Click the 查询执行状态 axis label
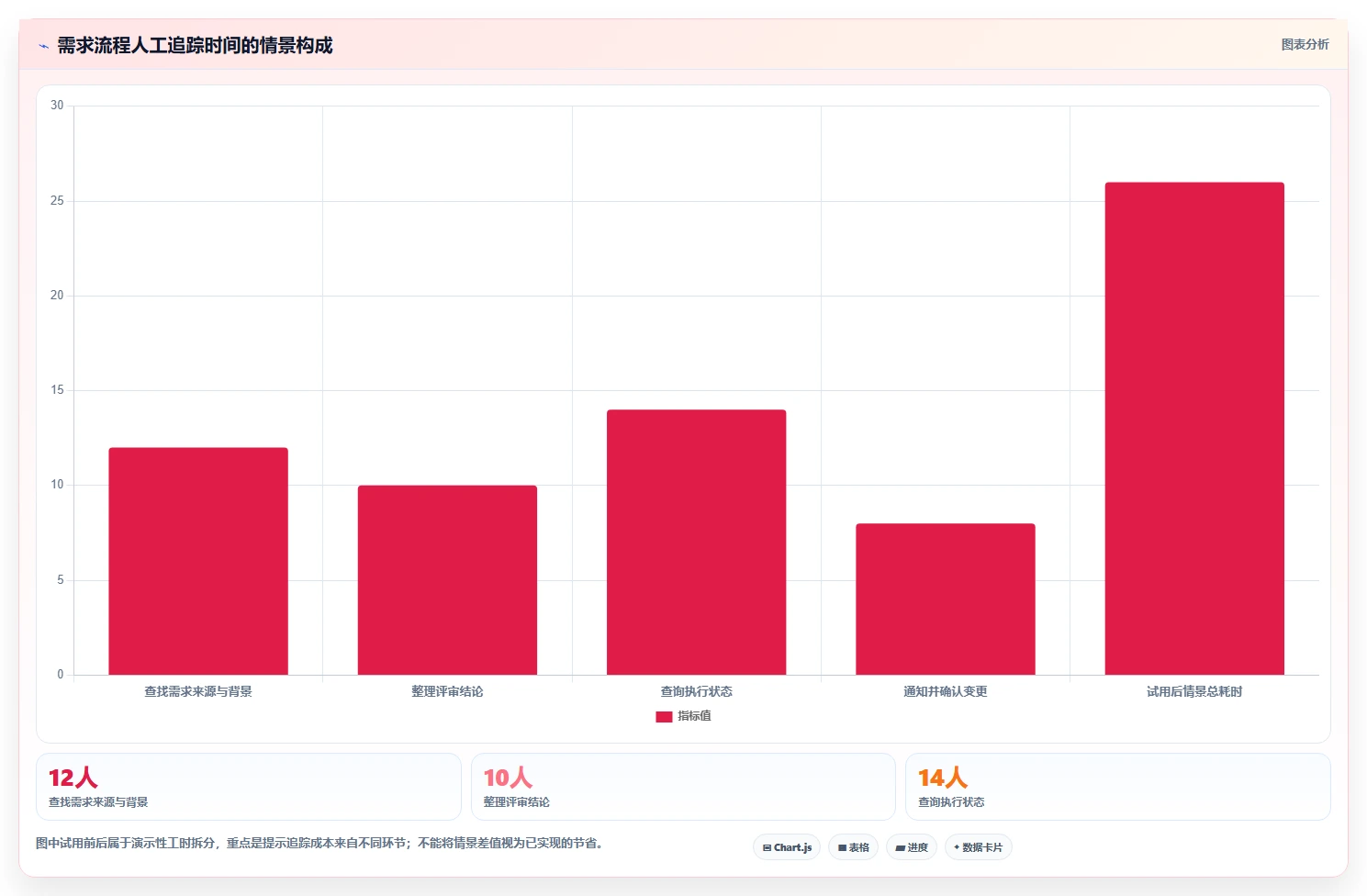Screen dimensions: 1367x896 (x=696, y=691)
